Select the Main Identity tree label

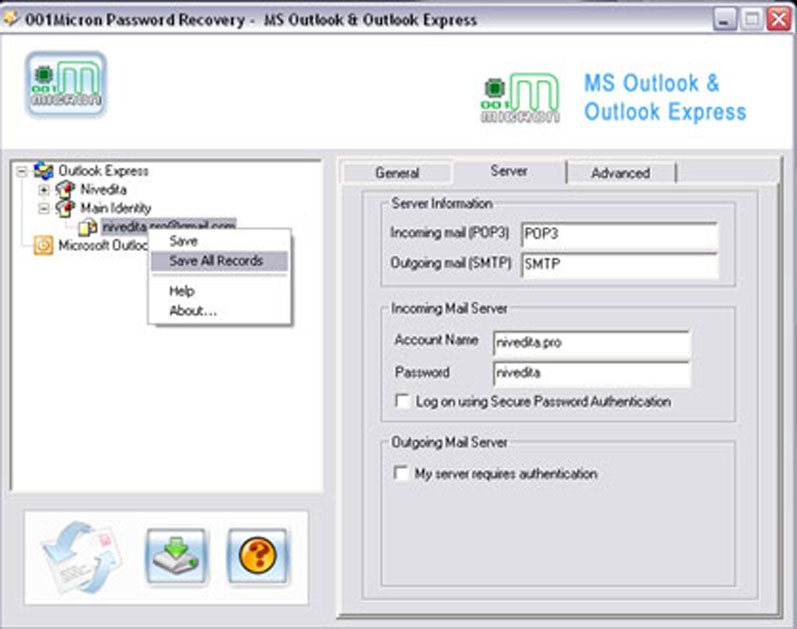pyautogui.click(x=115, y=208)
